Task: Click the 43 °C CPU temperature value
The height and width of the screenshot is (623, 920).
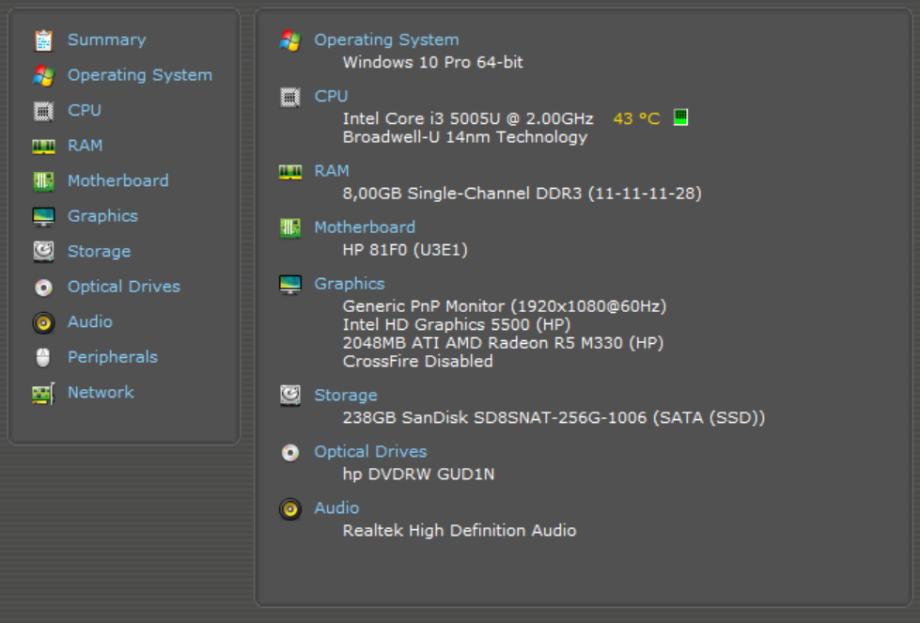Action: [637, 118]
